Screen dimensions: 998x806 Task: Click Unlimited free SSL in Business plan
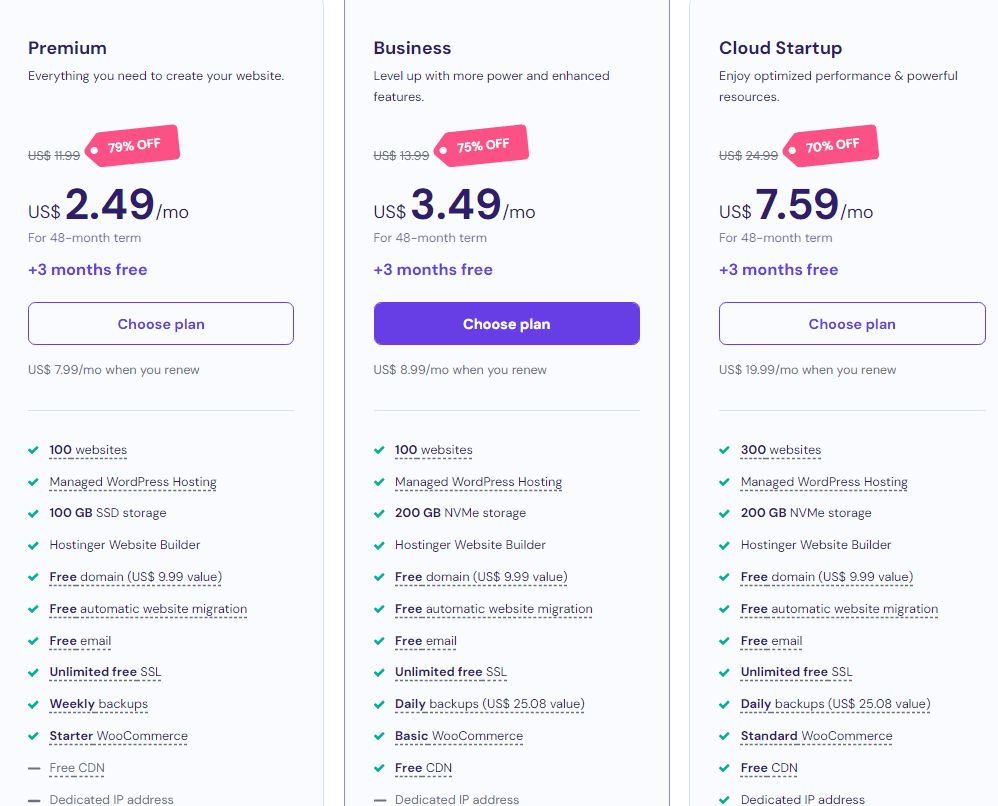[x=451, y=672]
